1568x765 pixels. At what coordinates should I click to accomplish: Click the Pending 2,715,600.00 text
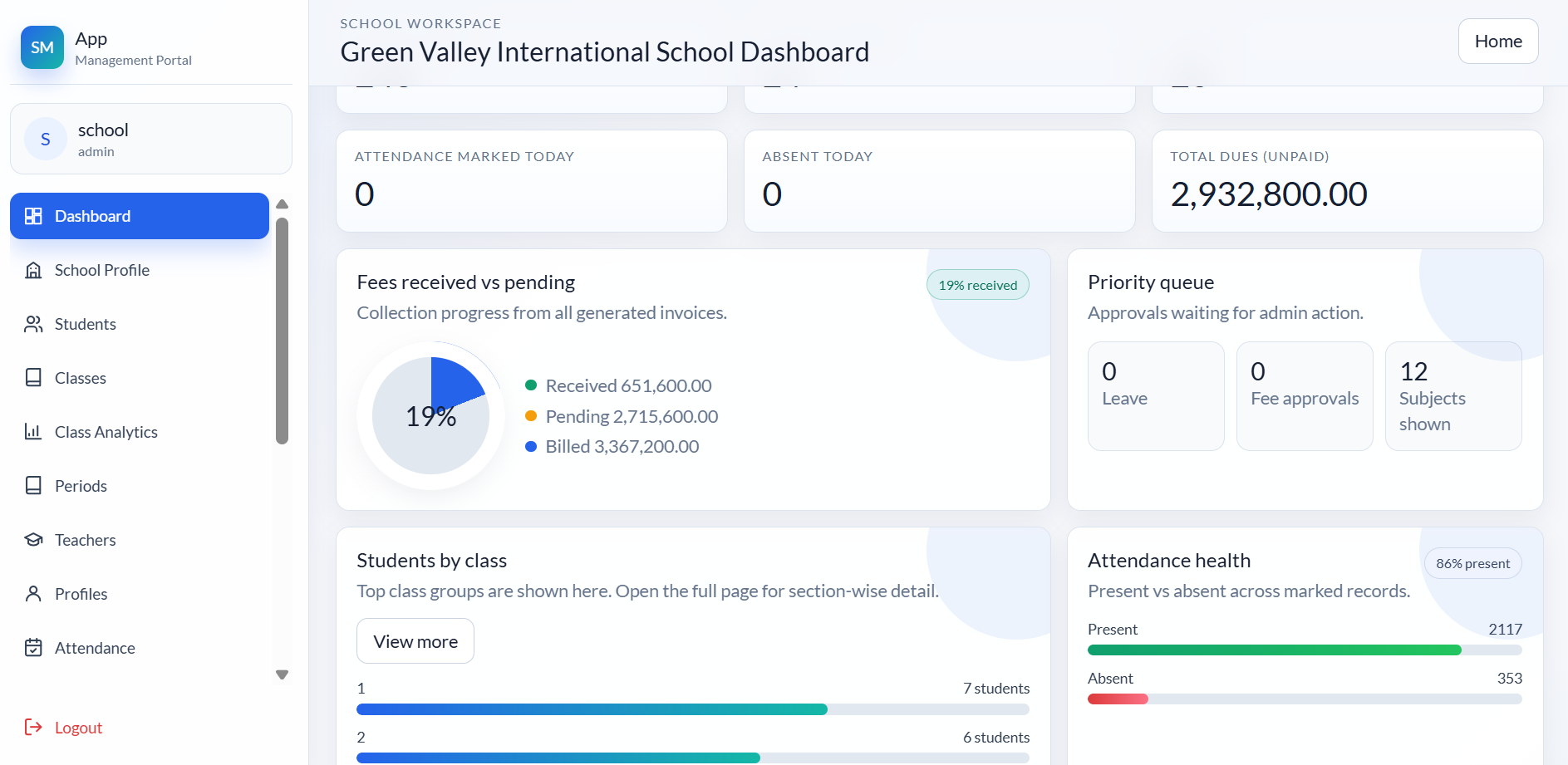632,416
